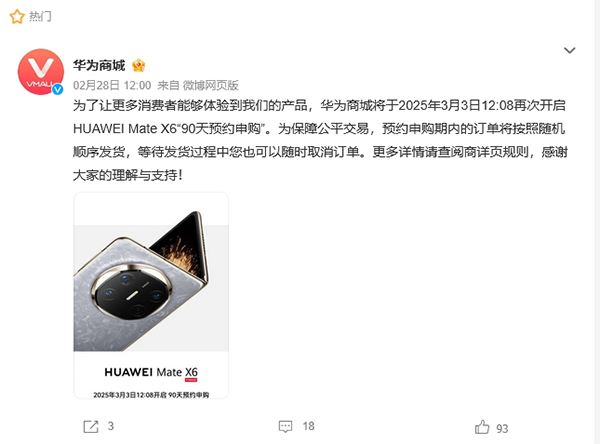
Task: Click the comment count 18
Action: (308, 426)
